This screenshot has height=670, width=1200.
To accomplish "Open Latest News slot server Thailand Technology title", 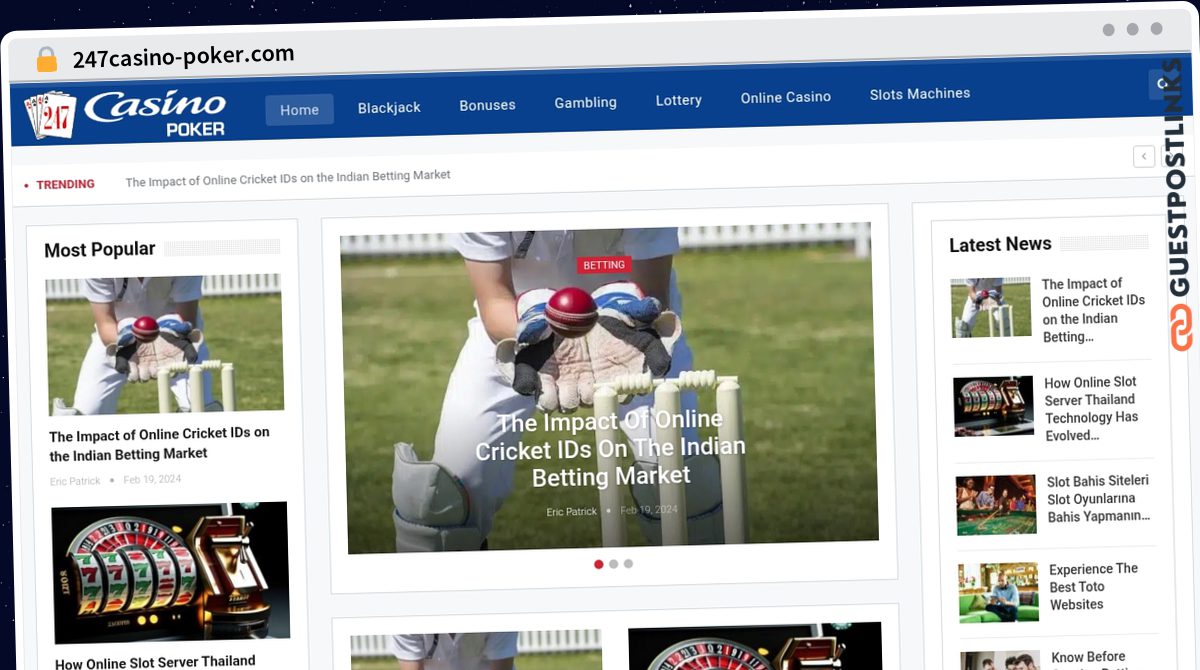I will 1092,409.
